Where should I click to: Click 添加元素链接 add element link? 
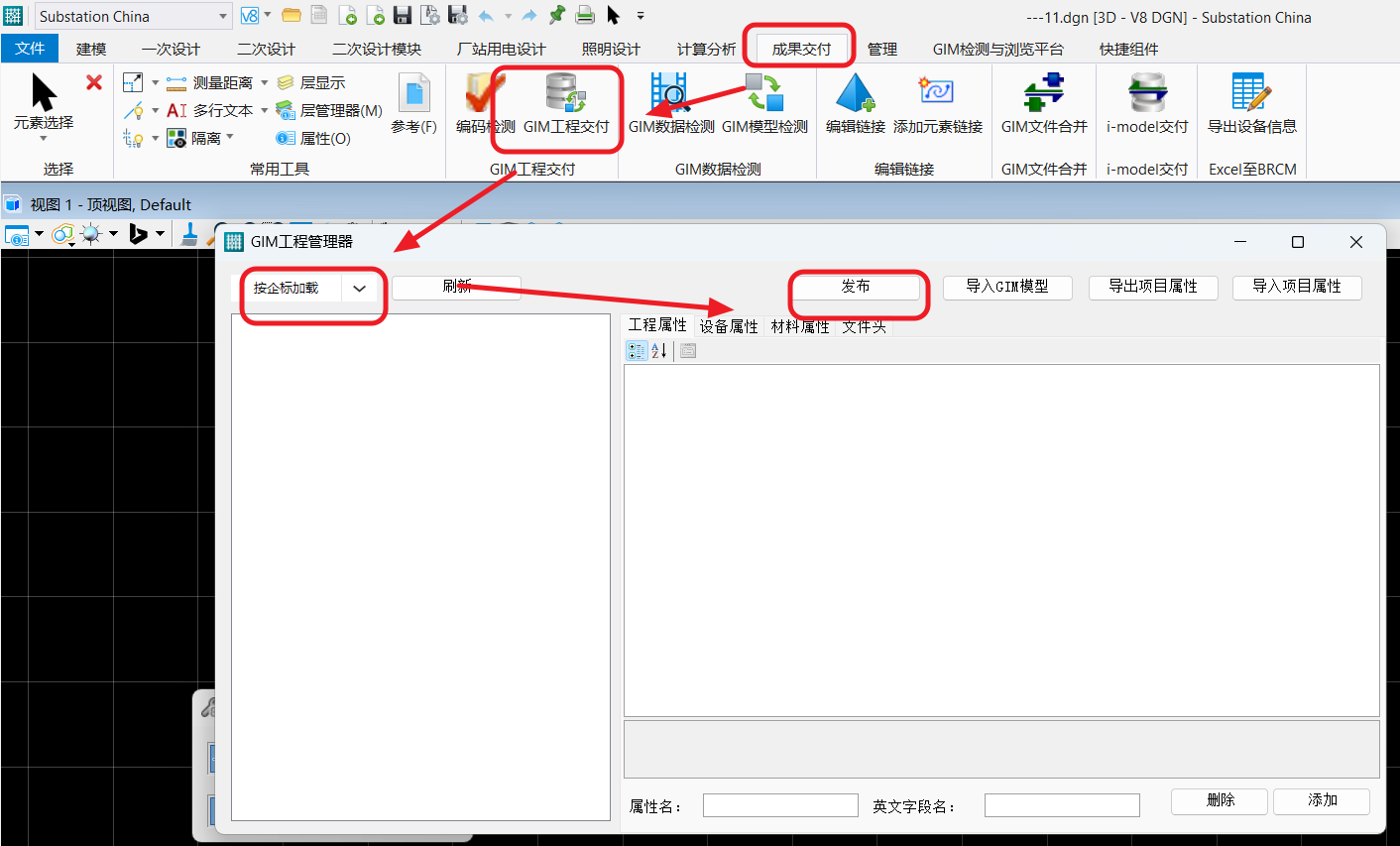pos(937,103)
